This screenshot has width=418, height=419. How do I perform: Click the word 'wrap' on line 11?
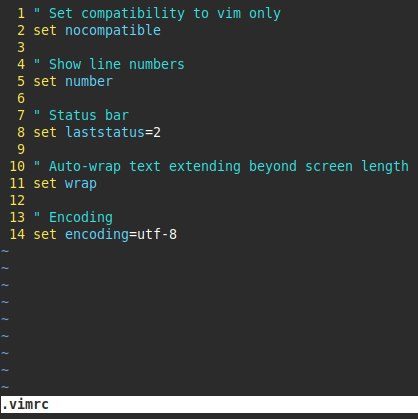(81, 184)
